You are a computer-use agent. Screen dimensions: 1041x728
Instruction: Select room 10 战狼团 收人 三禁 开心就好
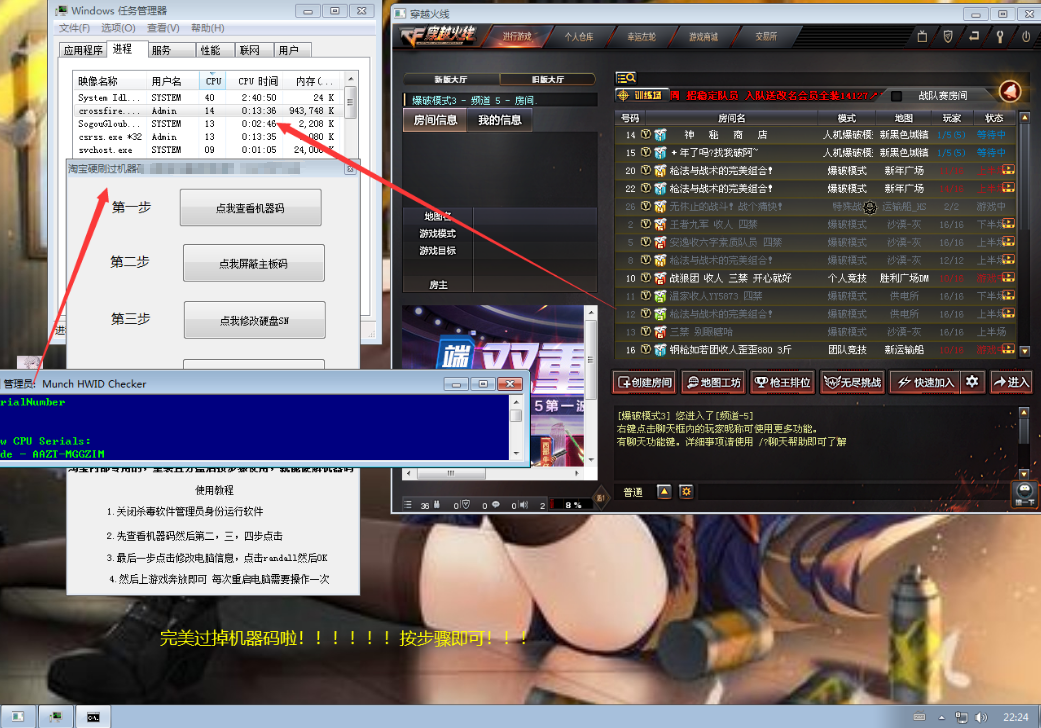click(x=815, y=278)
